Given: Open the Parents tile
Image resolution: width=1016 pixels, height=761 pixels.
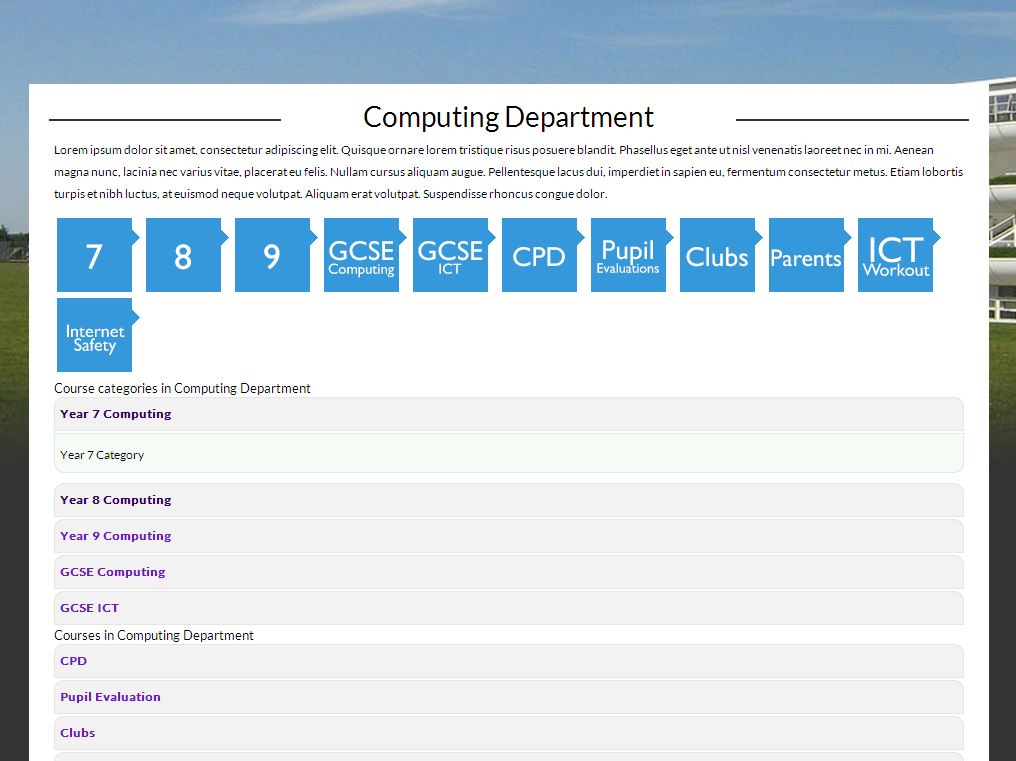Looking at the screenshot, I should [x=806, y=255].
